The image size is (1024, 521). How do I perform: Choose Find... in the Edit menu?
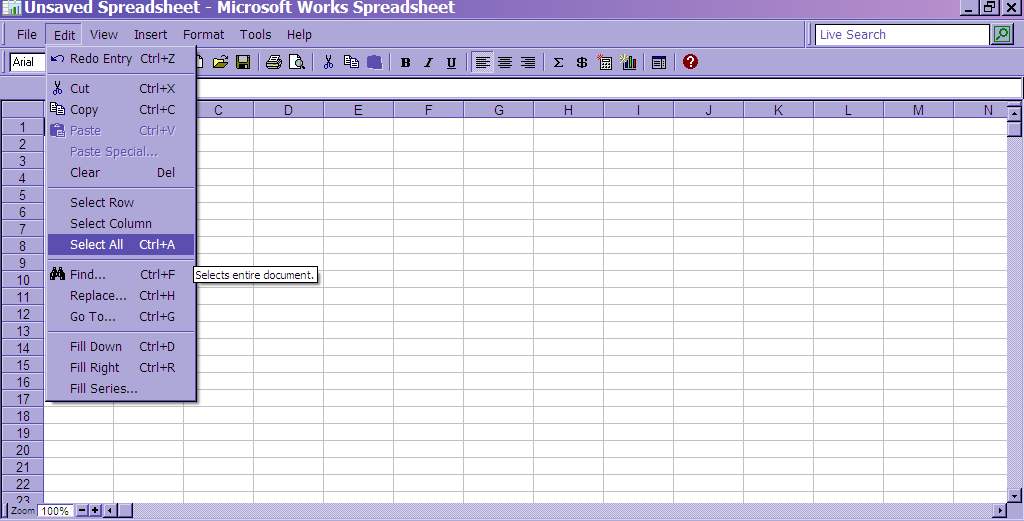[121, 275]
